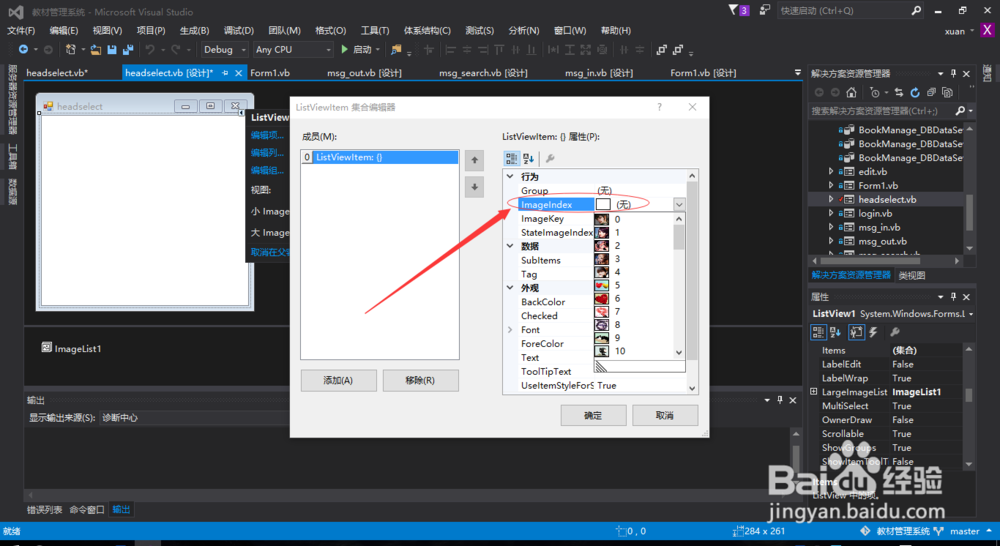This screenshot has width=1000, height=546.
Task: Click Alphabetical sort icon in Properties panel
Action: coord(835,332)
